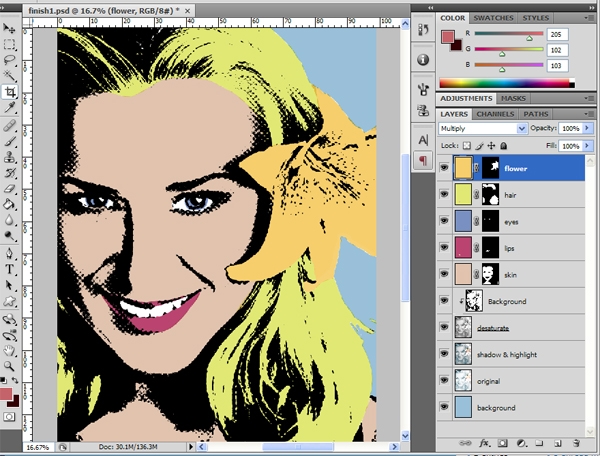Image resolution: width=600 pixels, height=456 pixels.
Task: Click the foreground color swatch in toolbar
Action: (x=5, y=394)
